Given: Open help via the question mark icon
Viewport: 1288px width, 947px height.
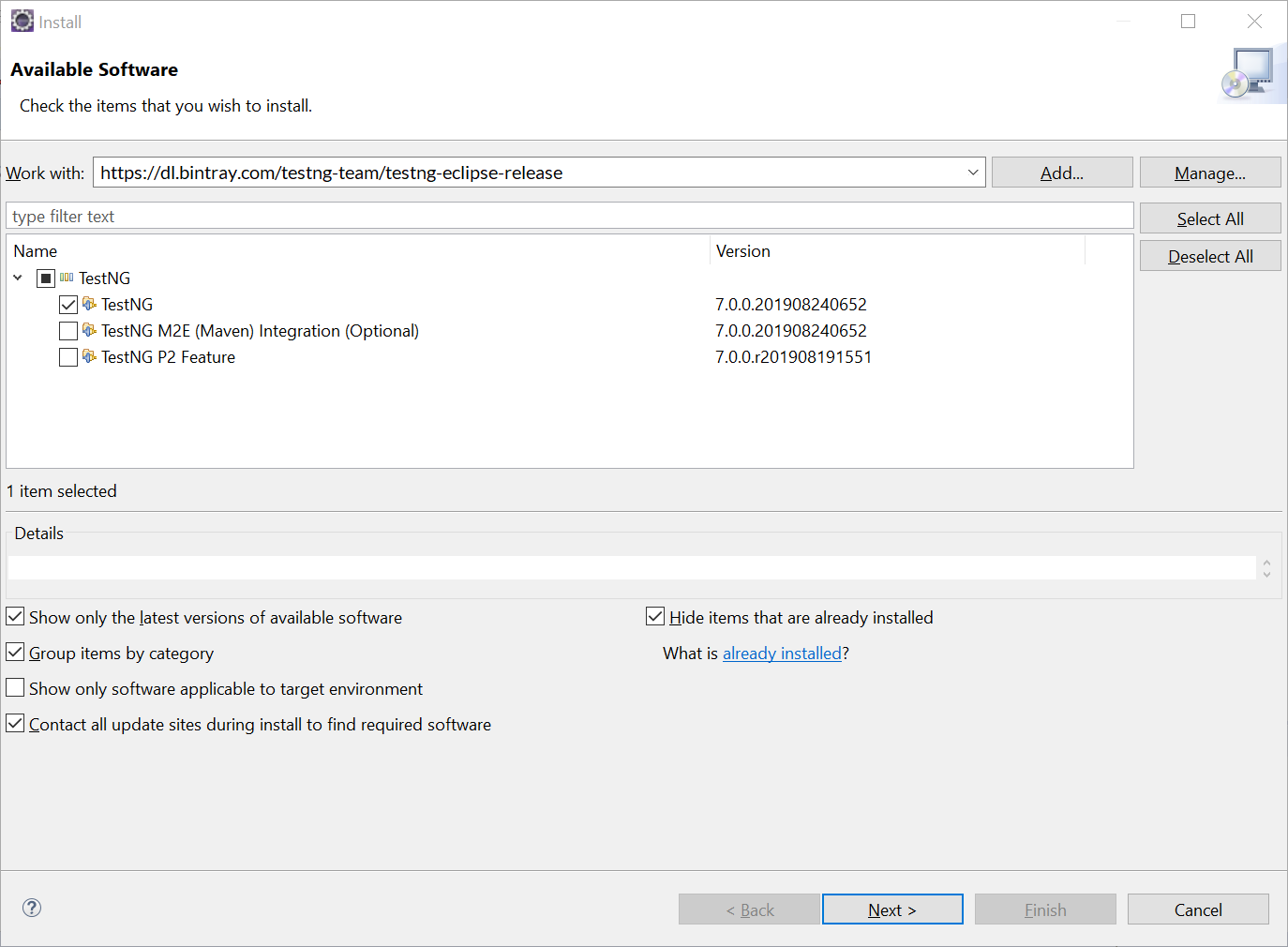Looking at the screenshot, I should click(x=31, y=908).
